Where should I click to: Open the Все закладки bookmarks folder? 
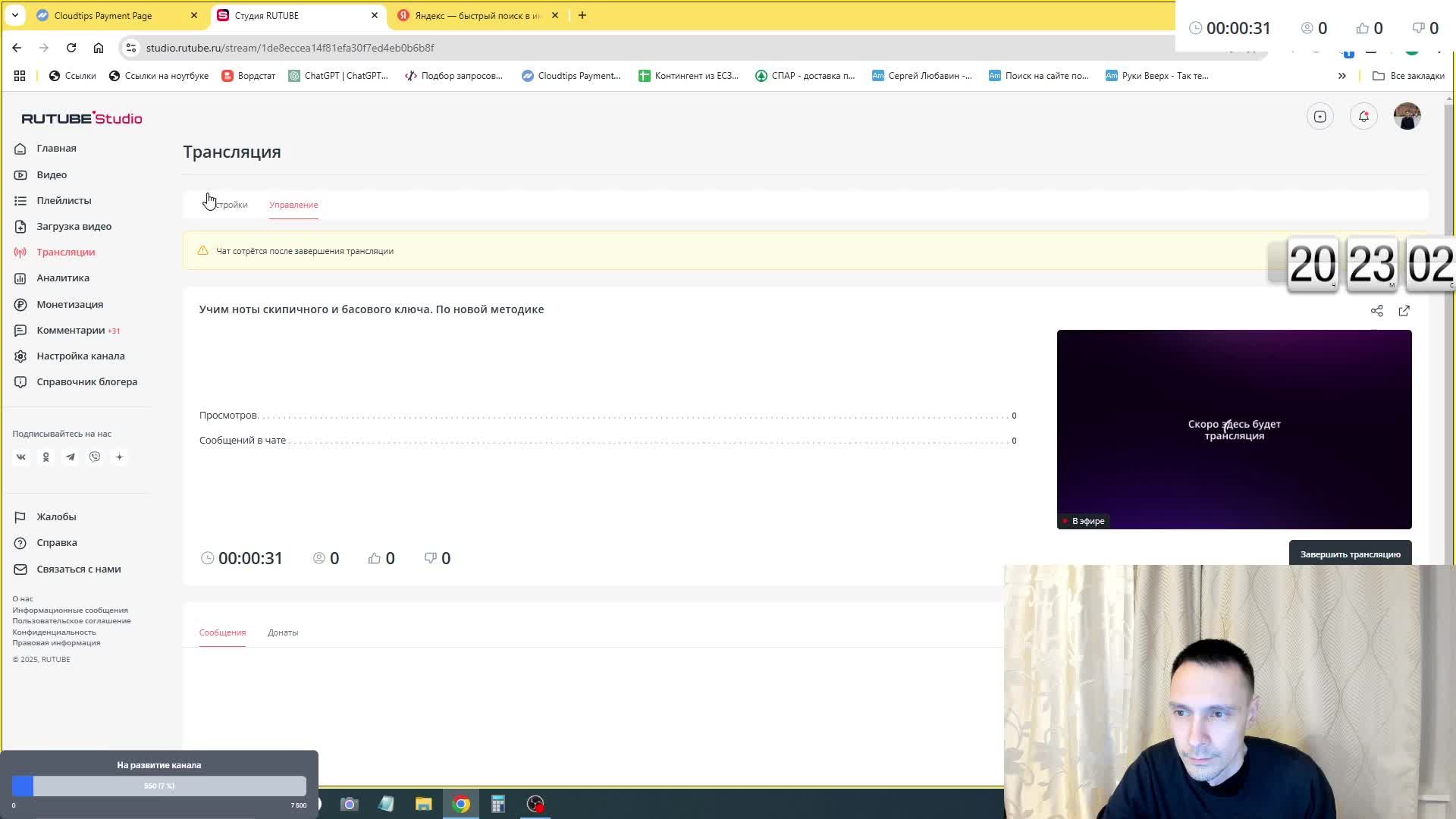click(1408, 76)
